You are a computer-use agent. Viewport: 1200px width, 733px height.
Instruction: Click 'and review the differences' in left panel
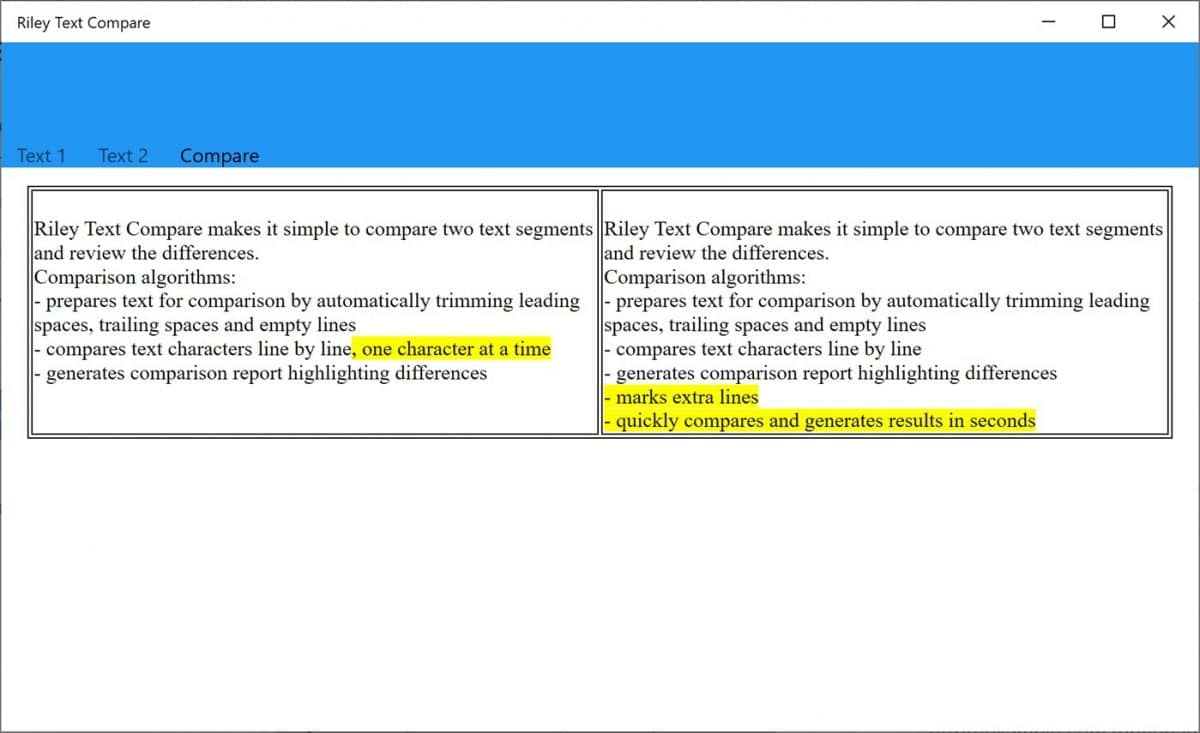(143, 252)
